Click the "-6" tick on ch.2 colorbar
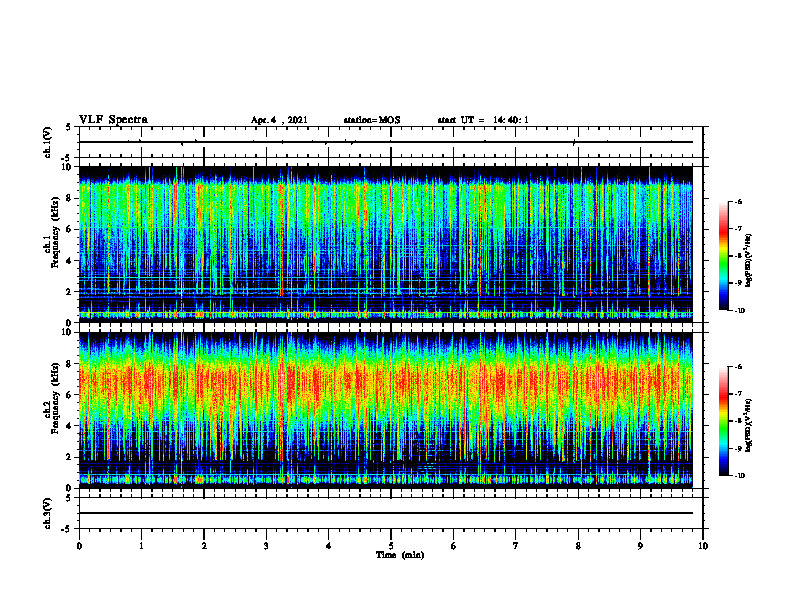Viewport: 792px width, 612px height. click(738, 367)
